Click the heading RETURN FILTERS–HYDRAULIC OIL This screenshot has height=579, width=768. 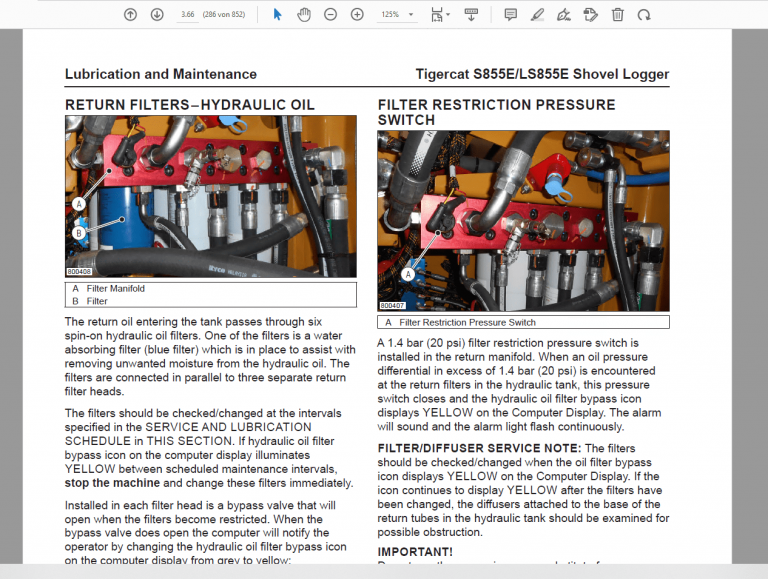click(190, 105)
